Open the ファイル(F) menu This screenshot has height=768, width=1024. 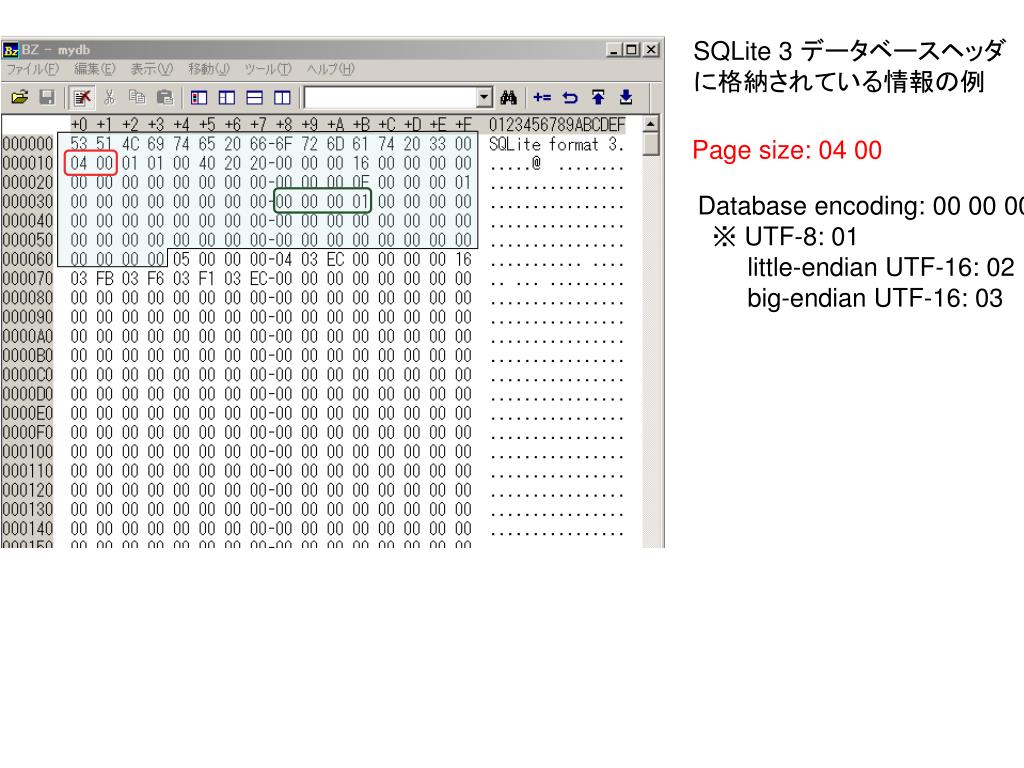point(33,69)
